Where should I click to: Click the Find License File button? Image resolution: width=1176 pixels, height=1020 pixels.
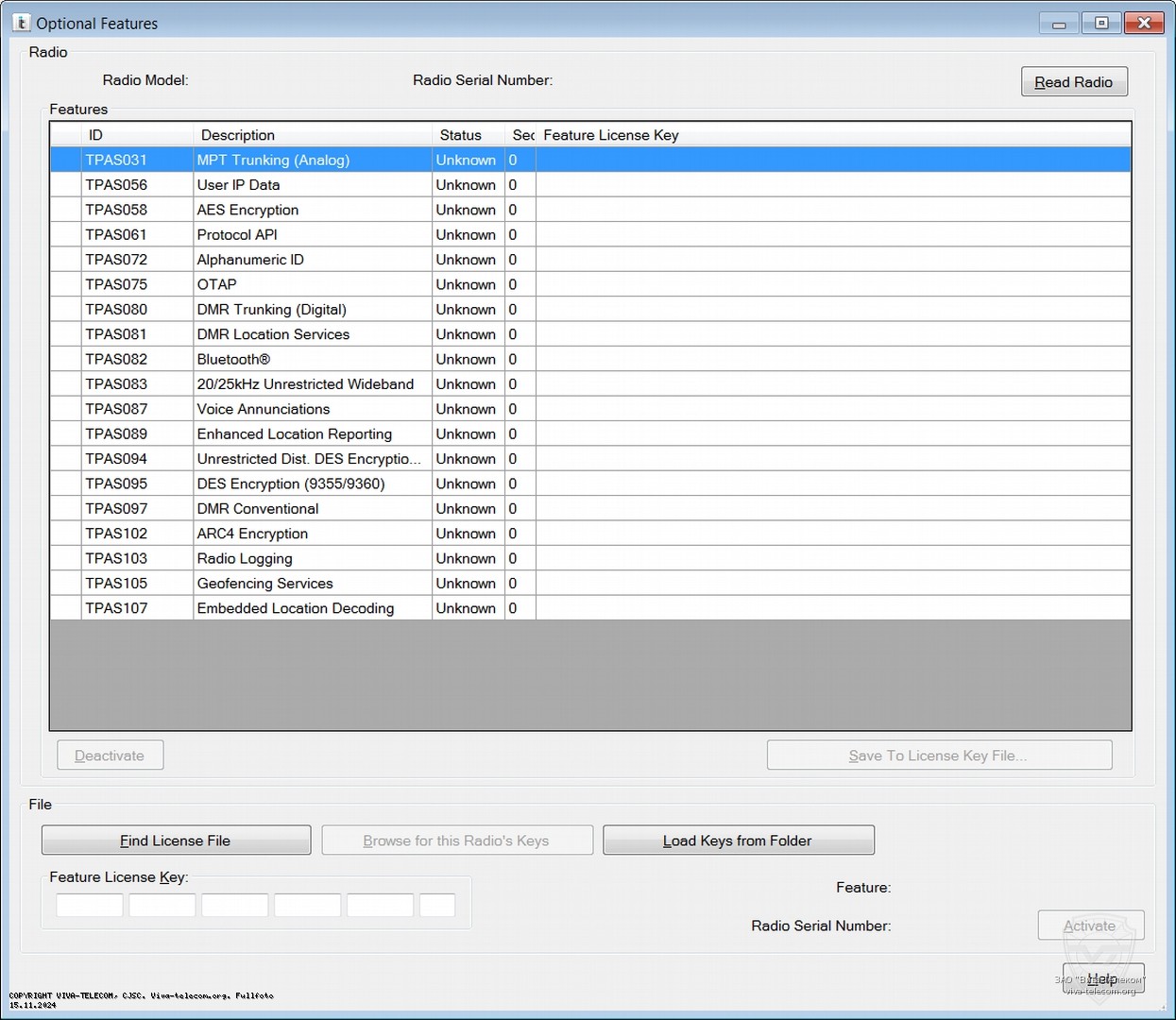click(x=176, y=841)
